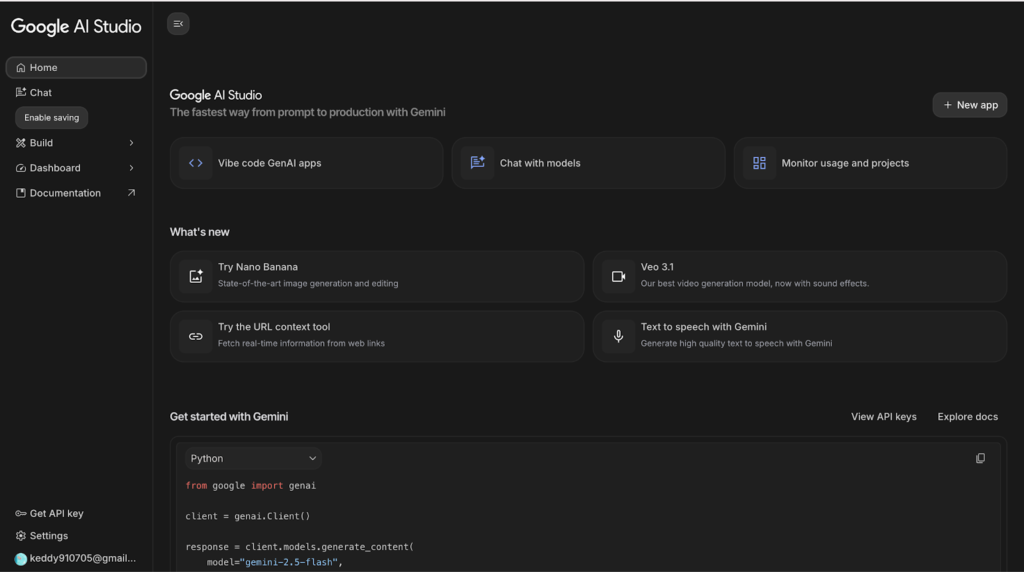Screen dimensions: 1024x572
Task: Open Documentation in the sidebar
Action: click(65, 193)
